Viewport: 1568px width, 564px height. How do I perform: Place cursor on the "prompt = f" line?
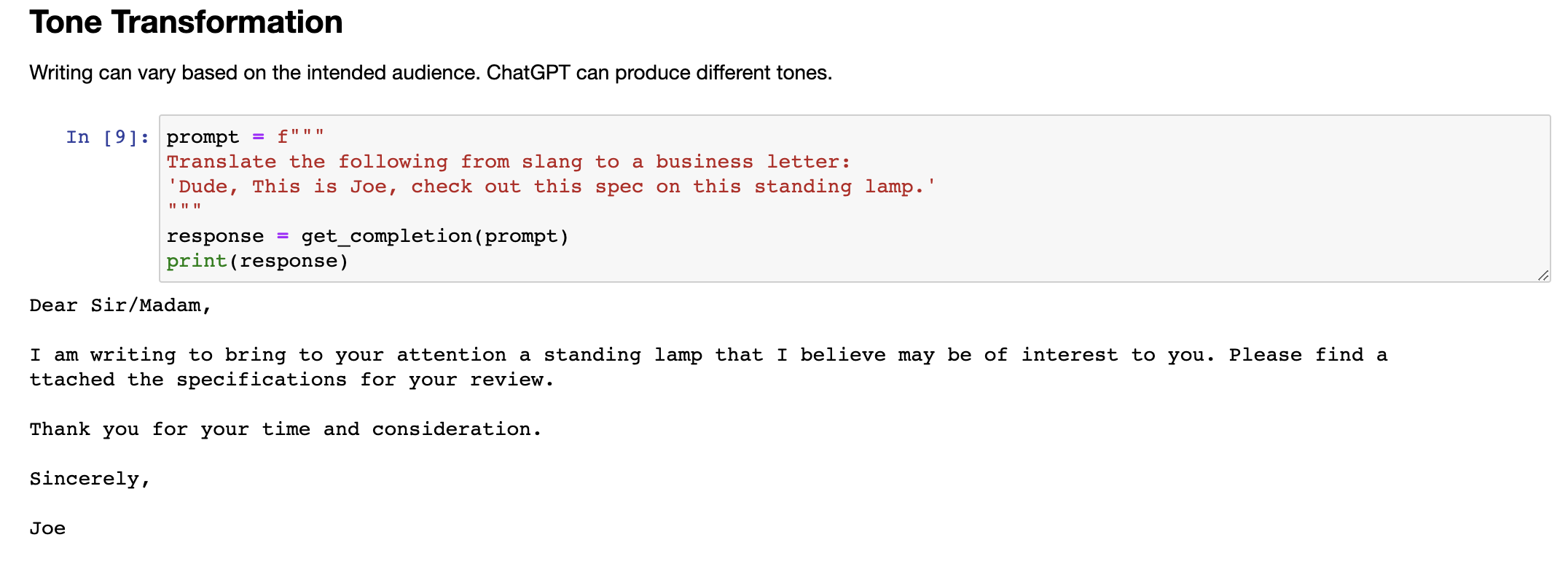245,137
